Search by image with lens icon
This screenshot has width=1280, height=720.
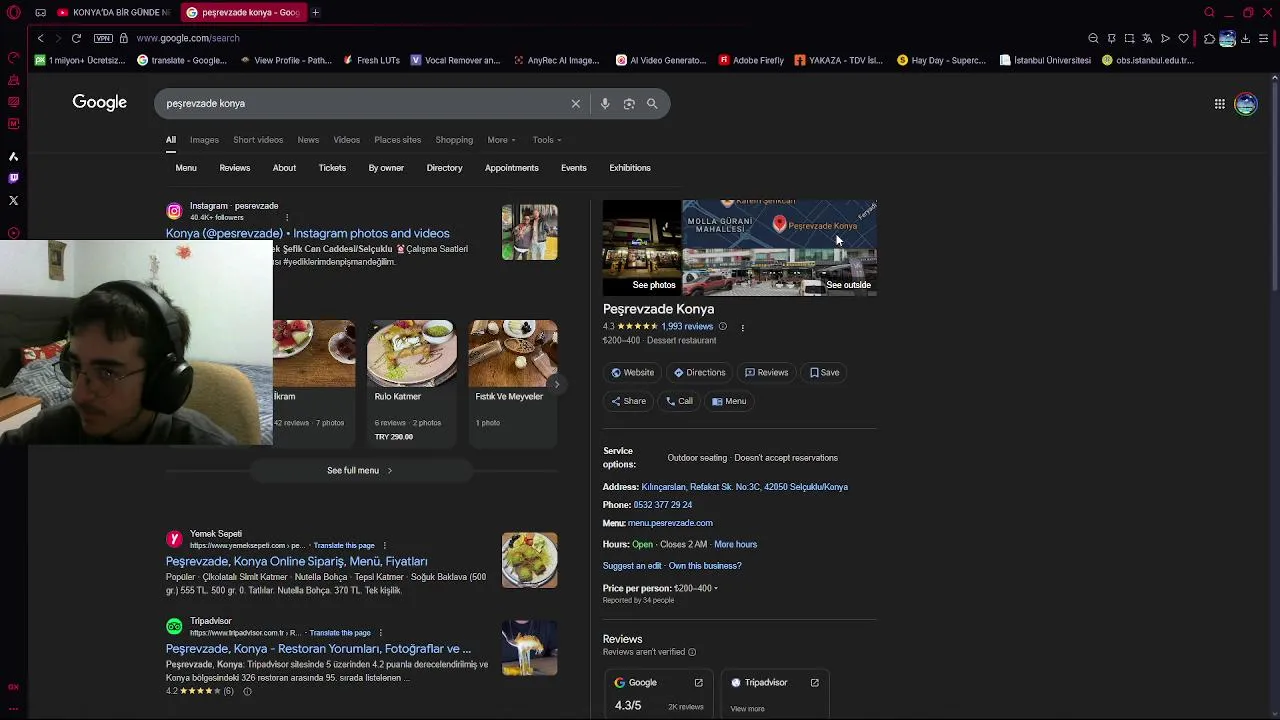629,103
